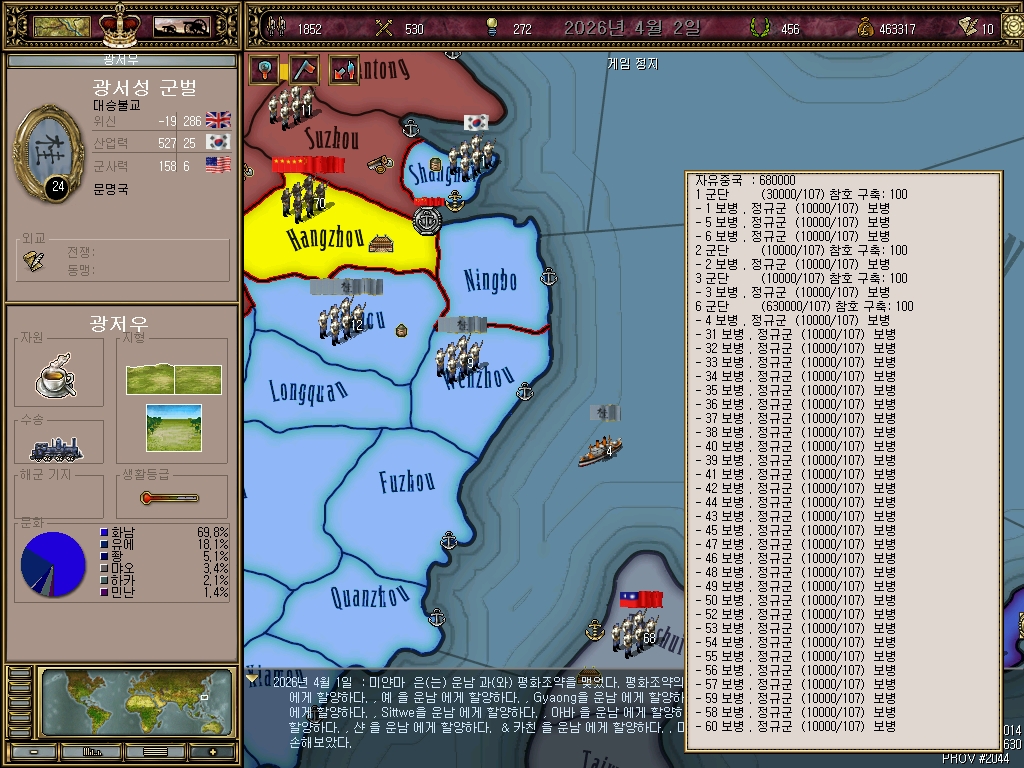Click the 게임 정지 paused indicator
Screen dimensions: 1024x768
[632, 63]
